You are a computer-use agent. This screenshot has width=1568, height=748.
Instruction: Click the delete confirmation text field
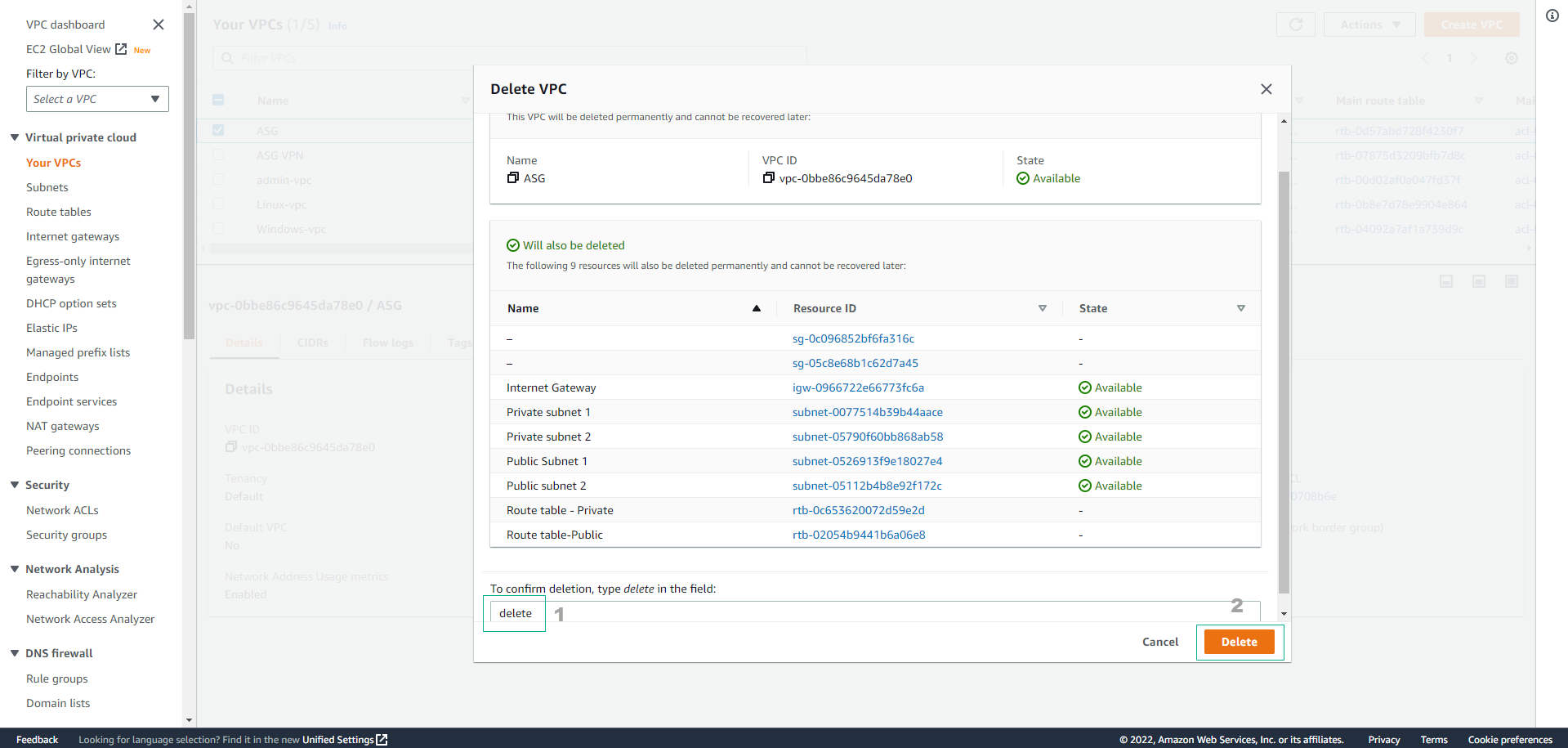click(875, 612)
